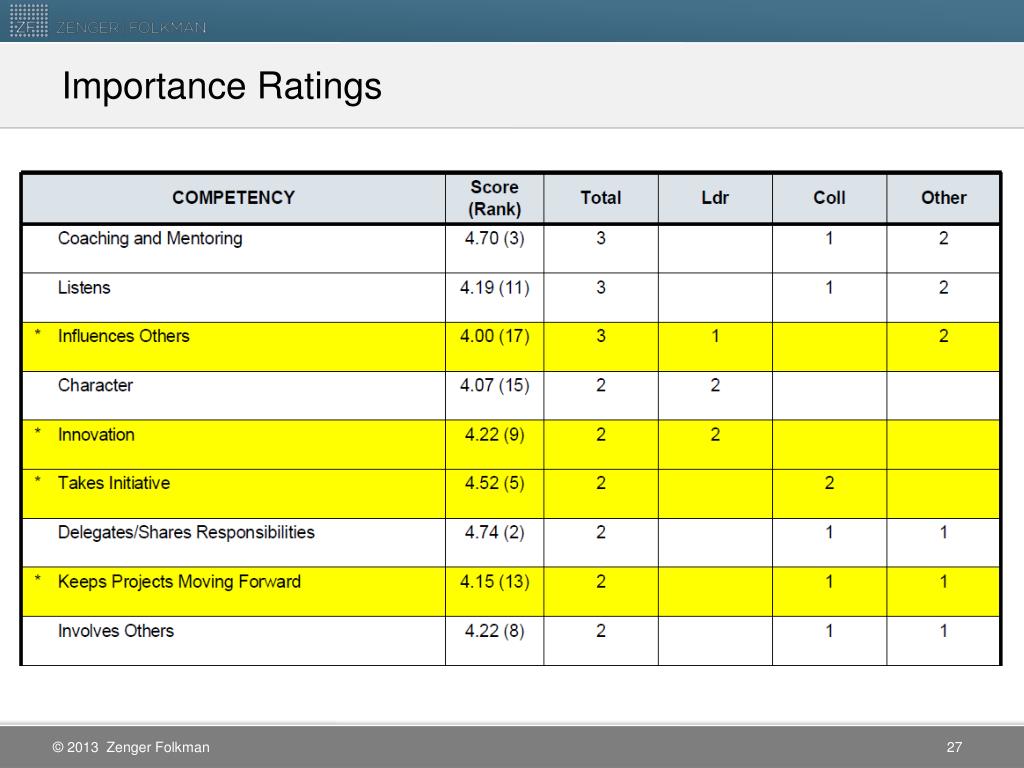Click the Other value in the Delegates/Shares Responsibilities row
Viewport: 1024px width, 768px height.
(x=944, y=533)
